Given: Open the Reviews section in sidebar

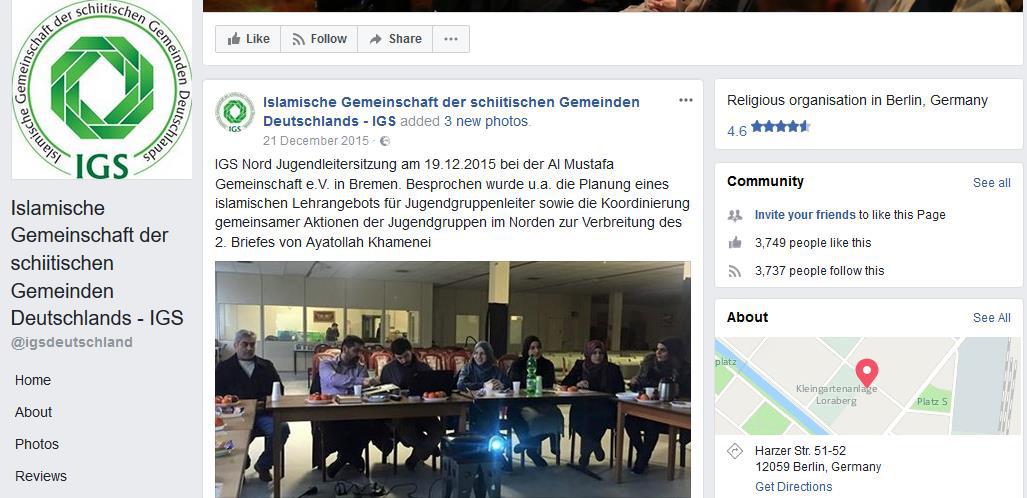Looking at the screenshot, I should click(41, 476).
